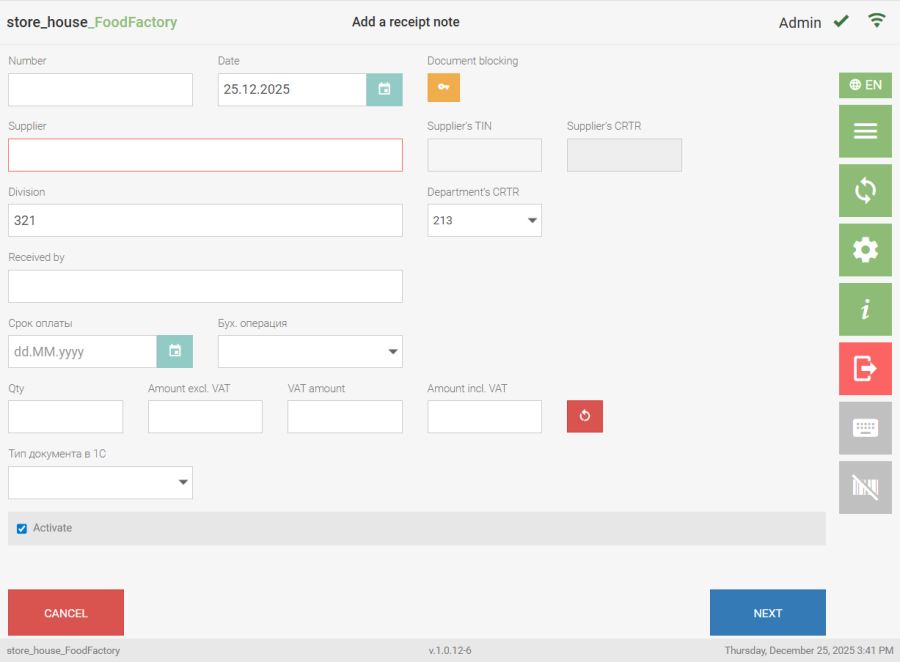Switch language using EN button

tap(865, 85)
